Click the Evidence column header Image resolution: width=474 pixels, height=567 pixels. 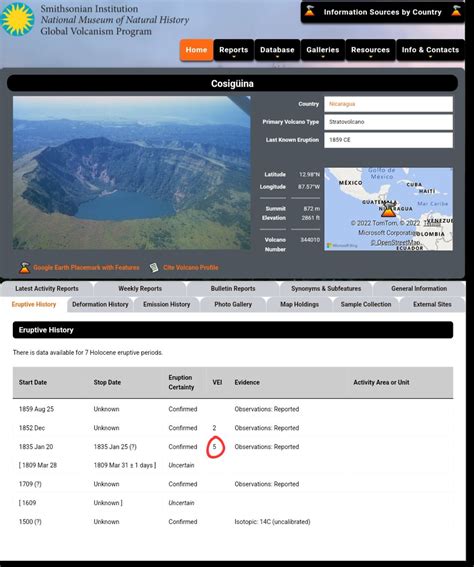click(x=247, y=382)
